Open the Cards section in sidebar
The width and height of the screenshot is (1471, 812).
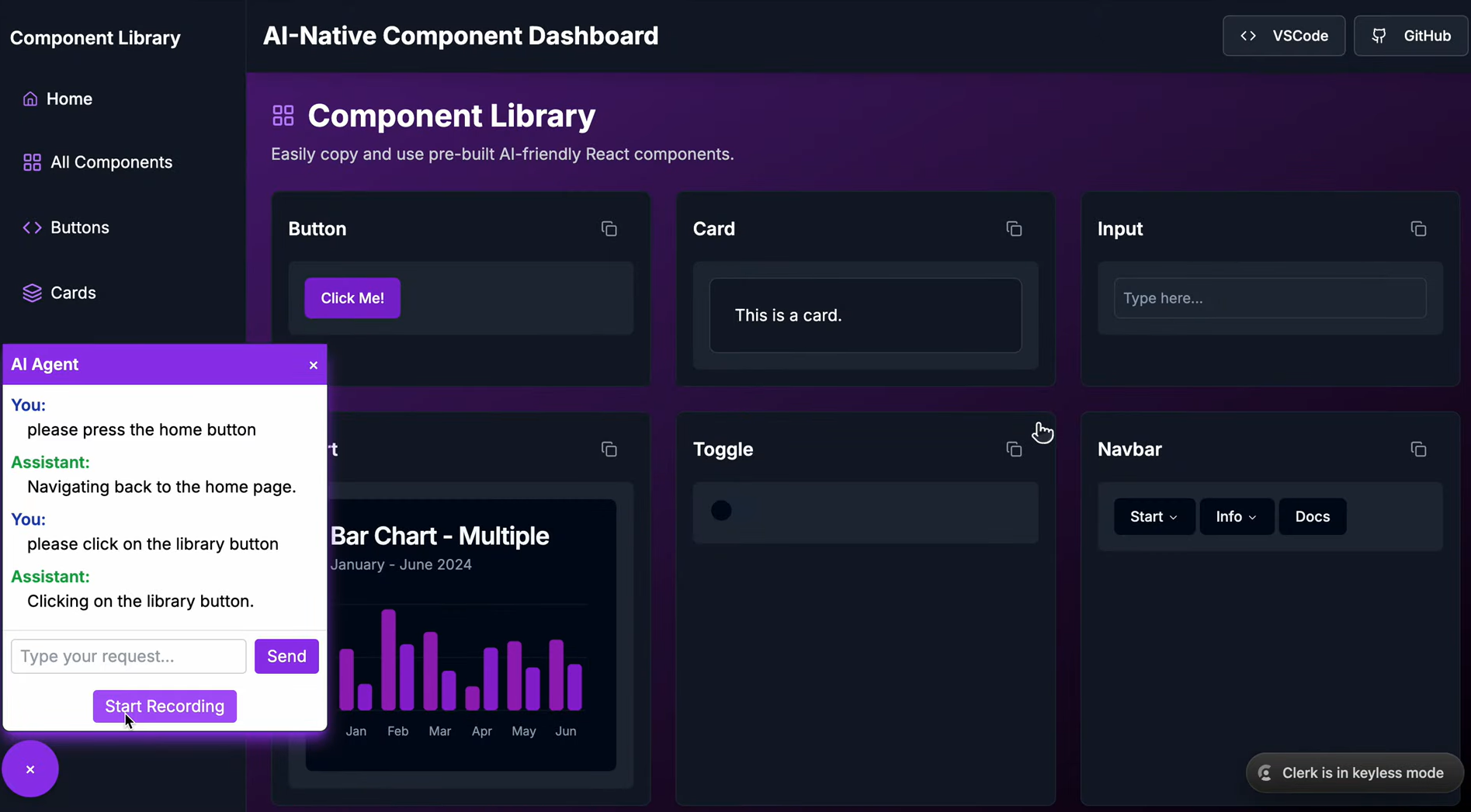click(x=60, y=293)
